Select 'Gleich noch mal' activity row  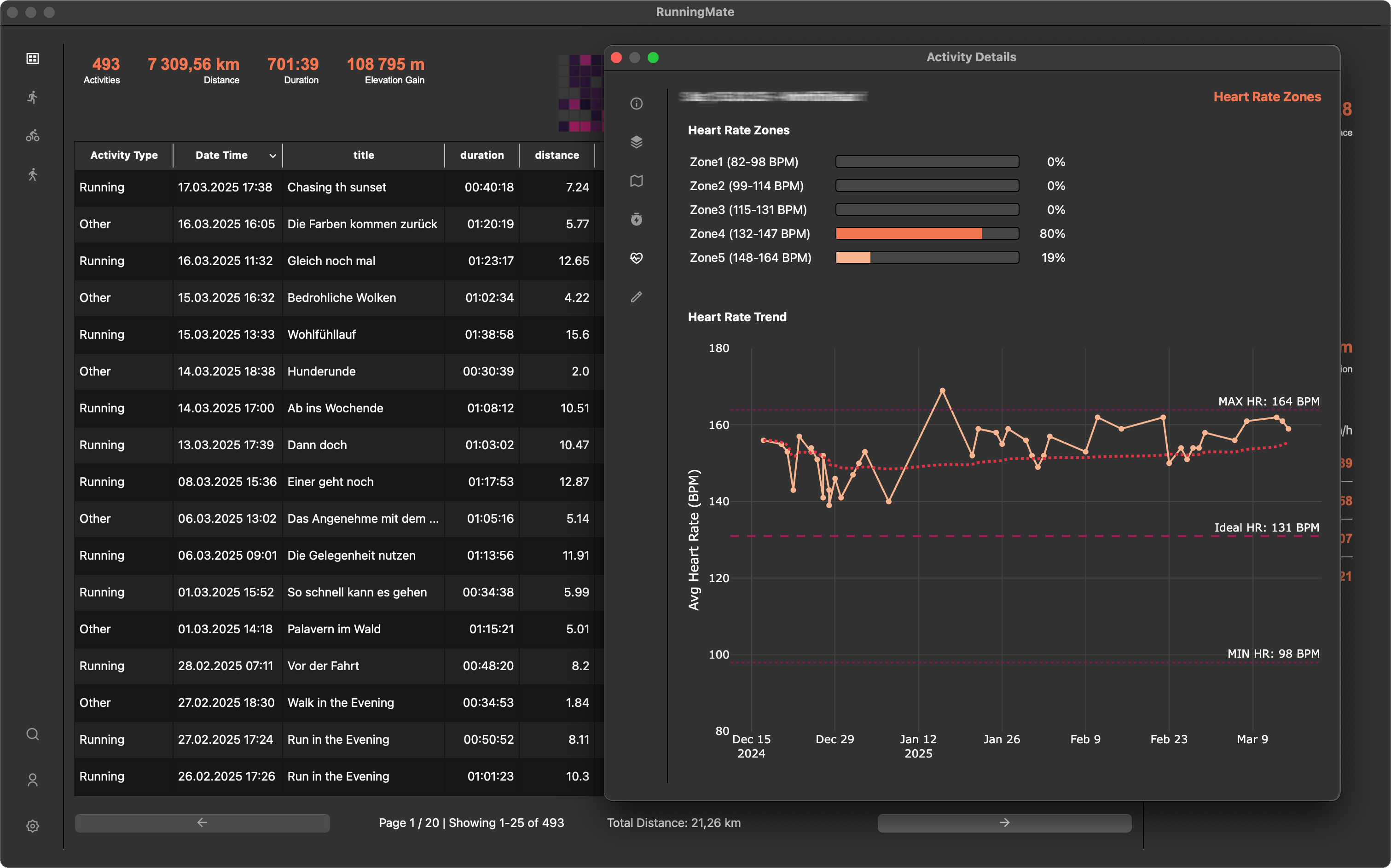click(339, 260)
